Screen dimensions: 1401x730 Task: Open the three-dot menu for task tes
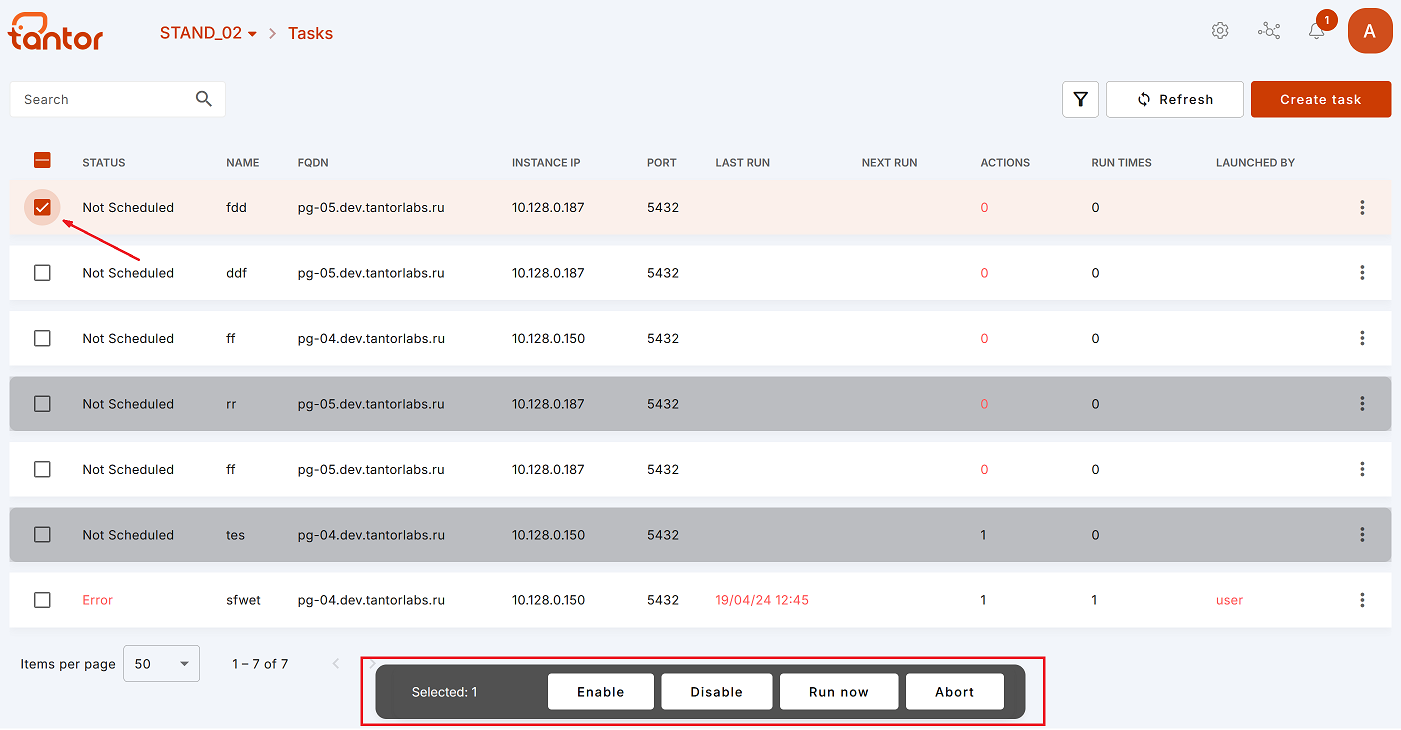1362,535
